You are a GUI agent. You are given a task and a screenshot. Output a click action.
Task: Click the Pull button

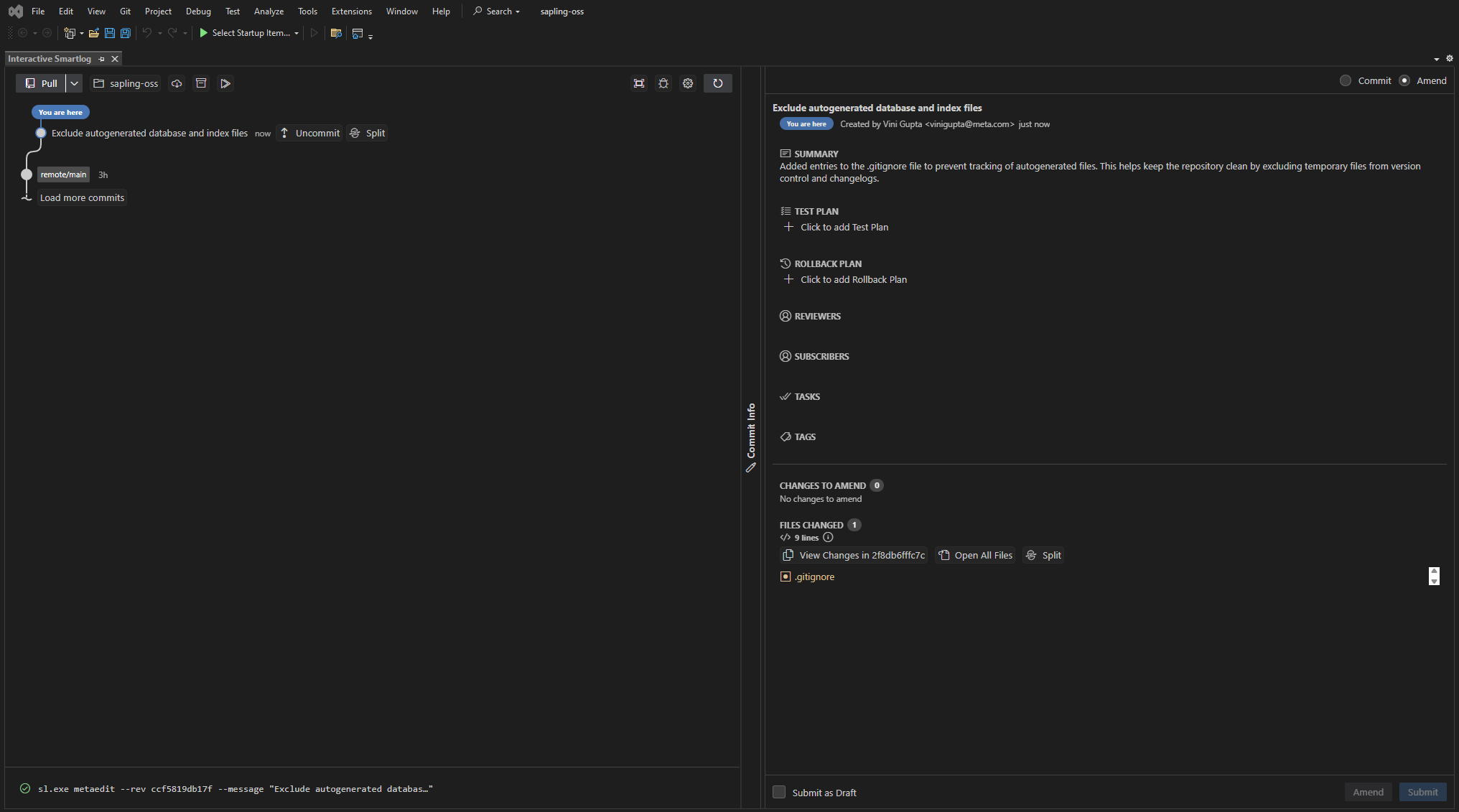pyautogui.click(x=41, y=83)
